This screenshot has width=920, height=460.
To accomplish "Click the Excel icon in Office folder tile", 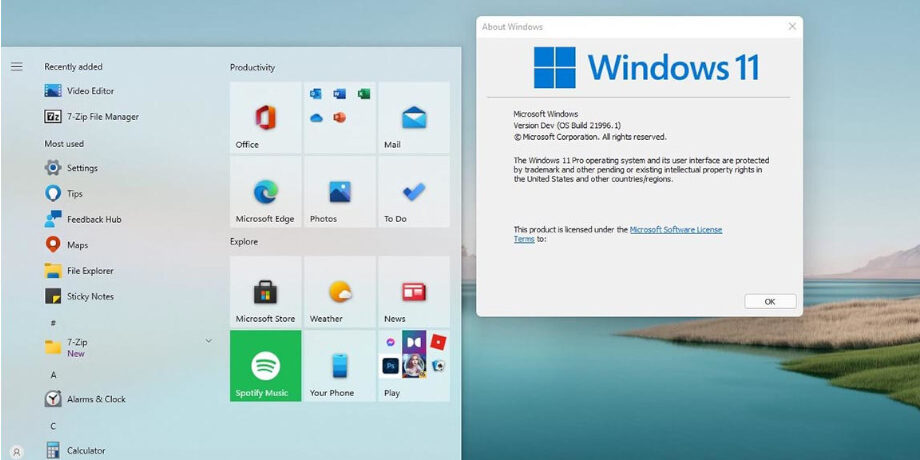I will (x=364, y=94).
